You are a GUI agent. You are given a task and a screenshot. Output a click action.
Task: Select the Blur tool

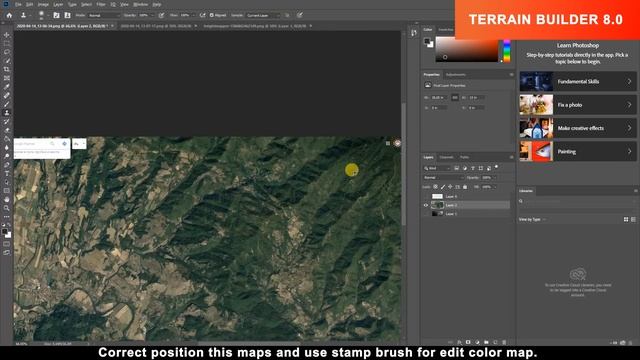pos(7,147)
